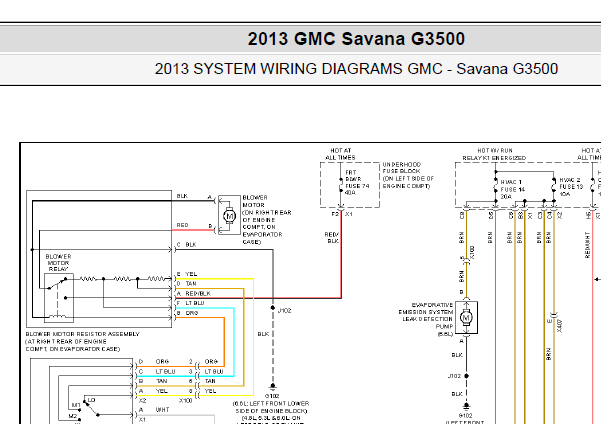Click the "RED/BLK" label at terminal A
This screenshot has width=601, height=424.
click(x=198, y=293)
